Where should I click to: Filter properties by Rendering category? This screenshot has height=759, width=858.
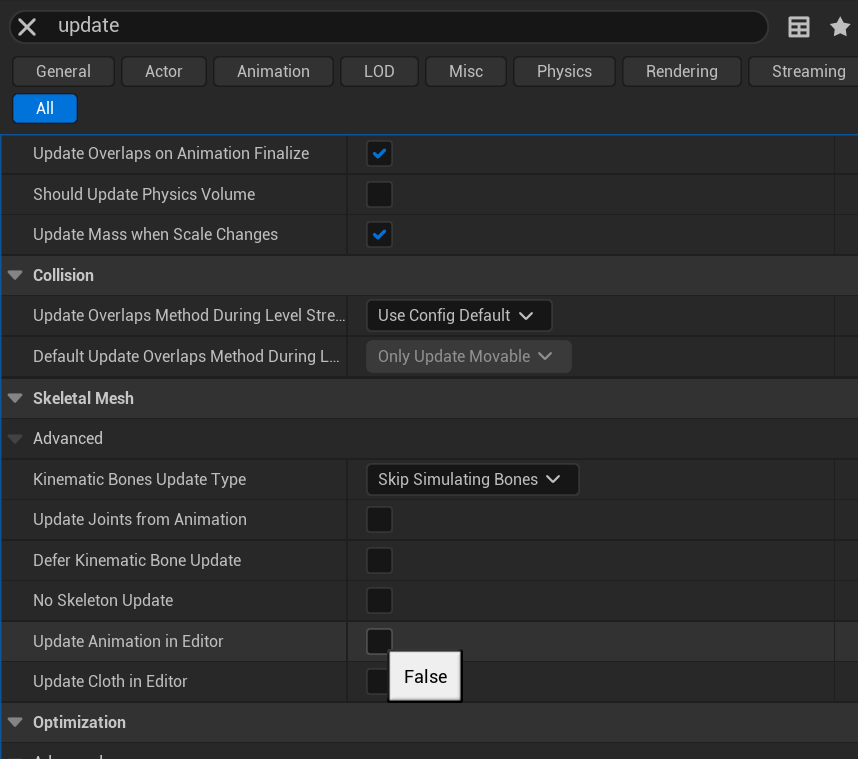681,71
